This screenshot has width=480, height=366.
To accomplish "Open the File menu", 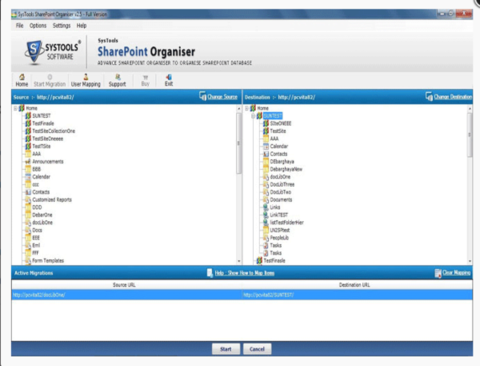I will click(x=20, y=26).
